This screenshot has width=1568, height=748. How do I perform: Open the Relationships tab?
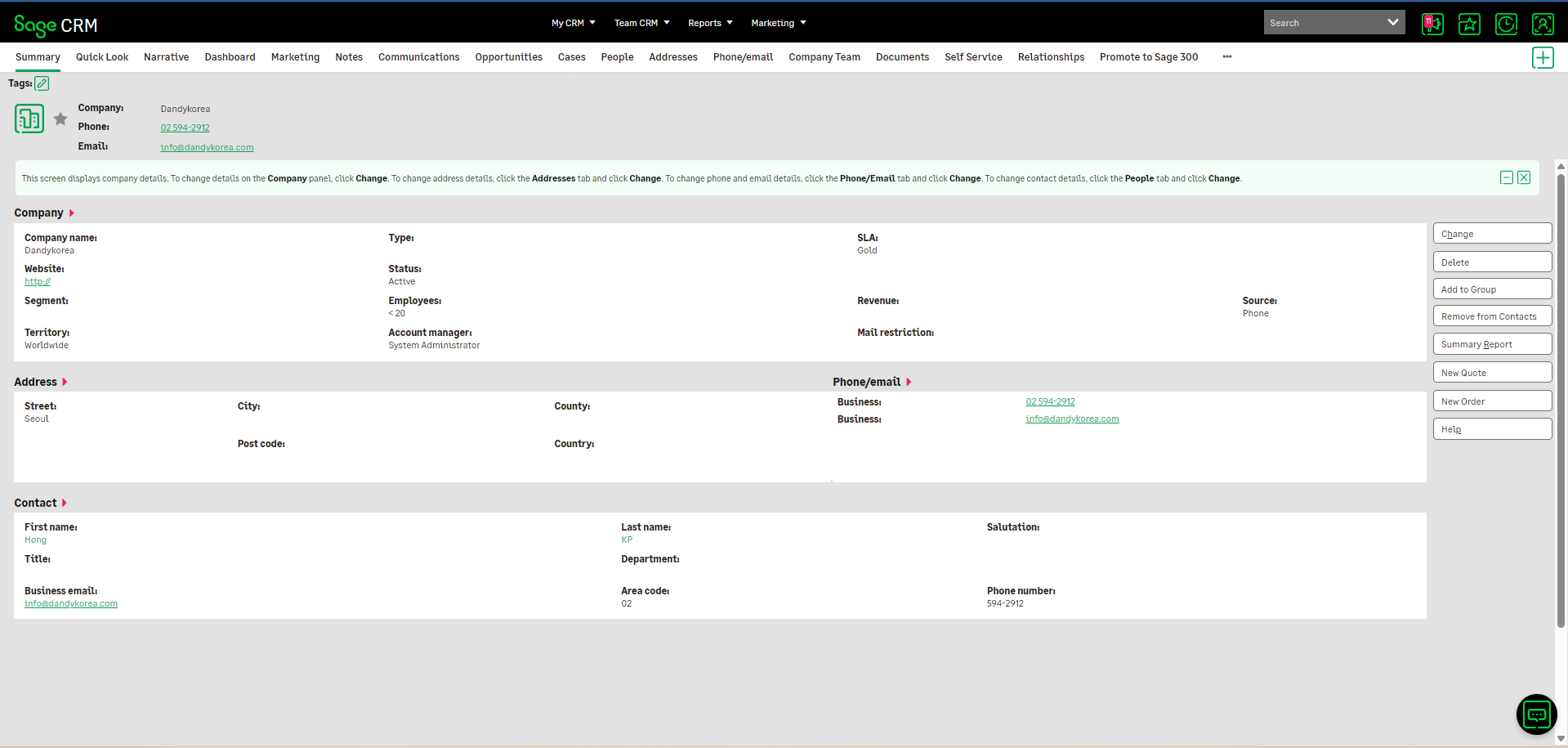point(1051,57)
